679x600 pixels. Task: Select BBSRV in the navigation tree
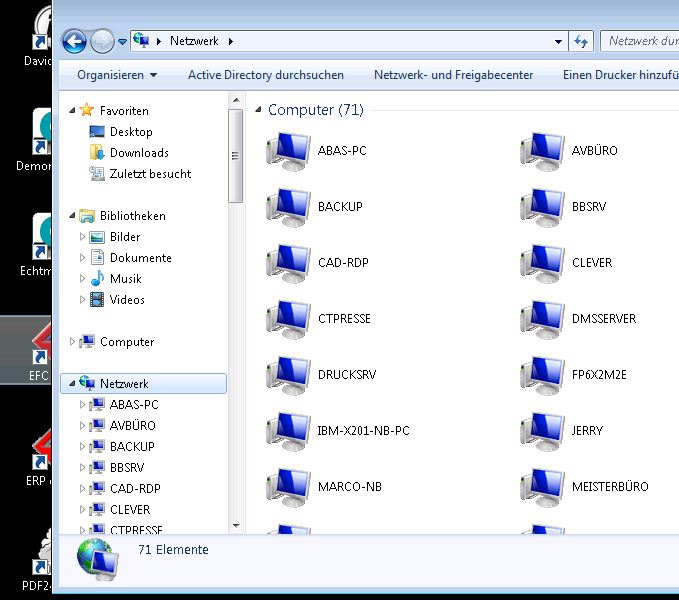tap(127, 468)
